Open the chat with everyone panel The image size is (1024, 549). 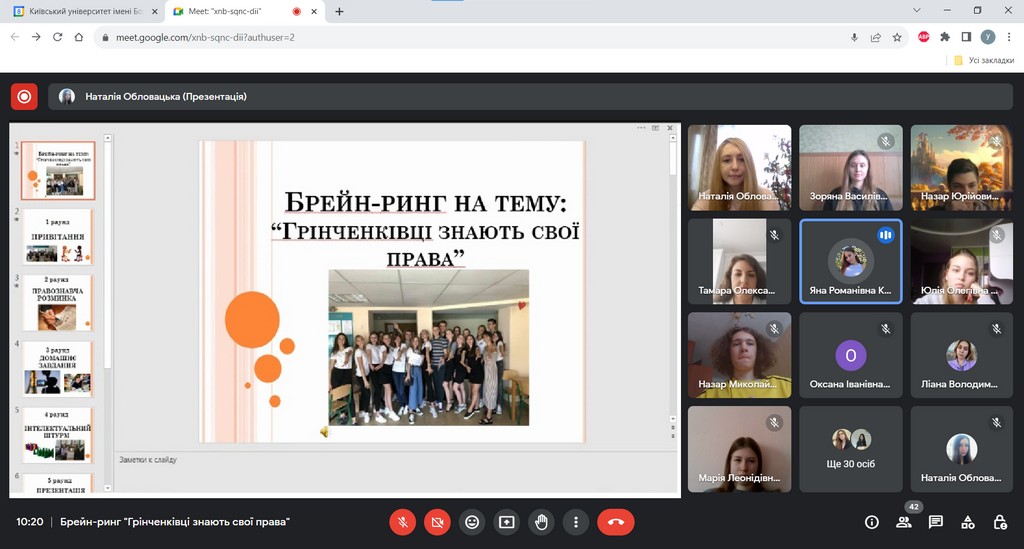coord(936,522)
